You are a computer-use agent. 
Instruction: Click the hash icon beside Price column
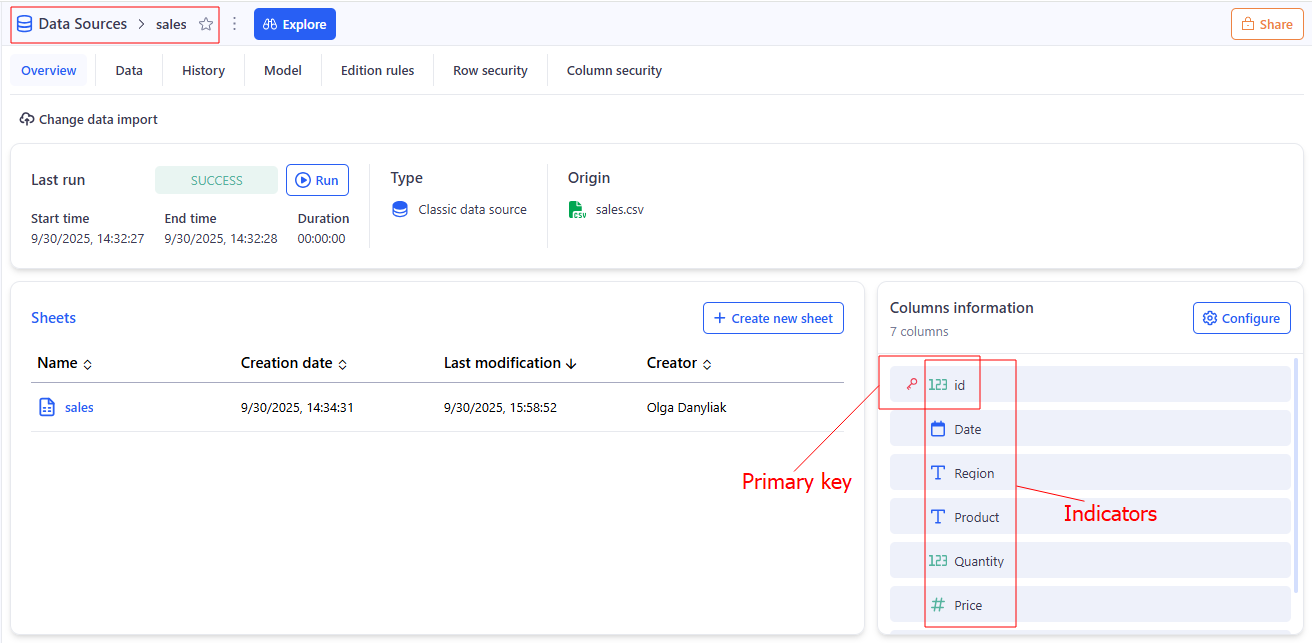click(938, 605)
